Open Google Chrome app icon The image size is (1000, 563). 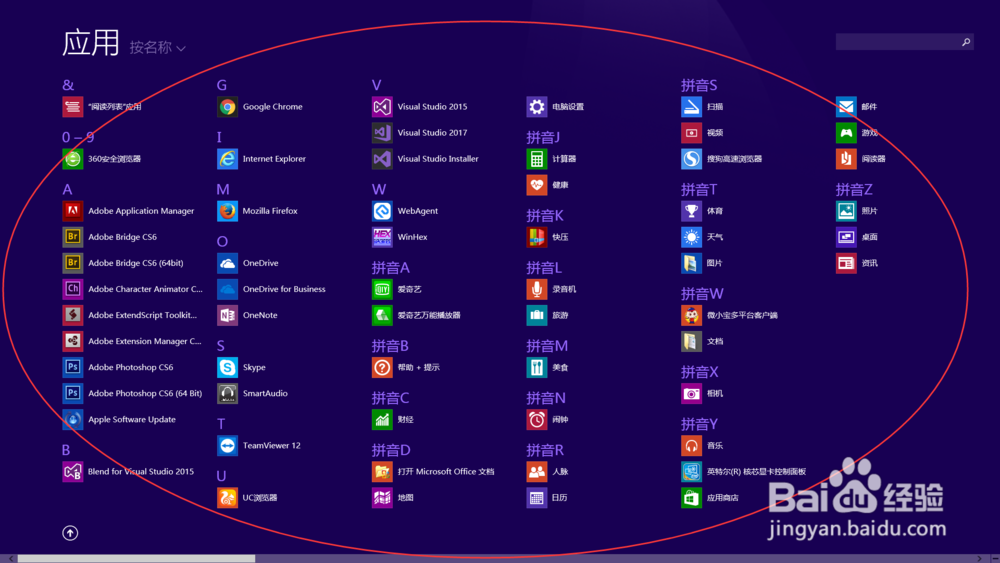[x=227, y=106]
